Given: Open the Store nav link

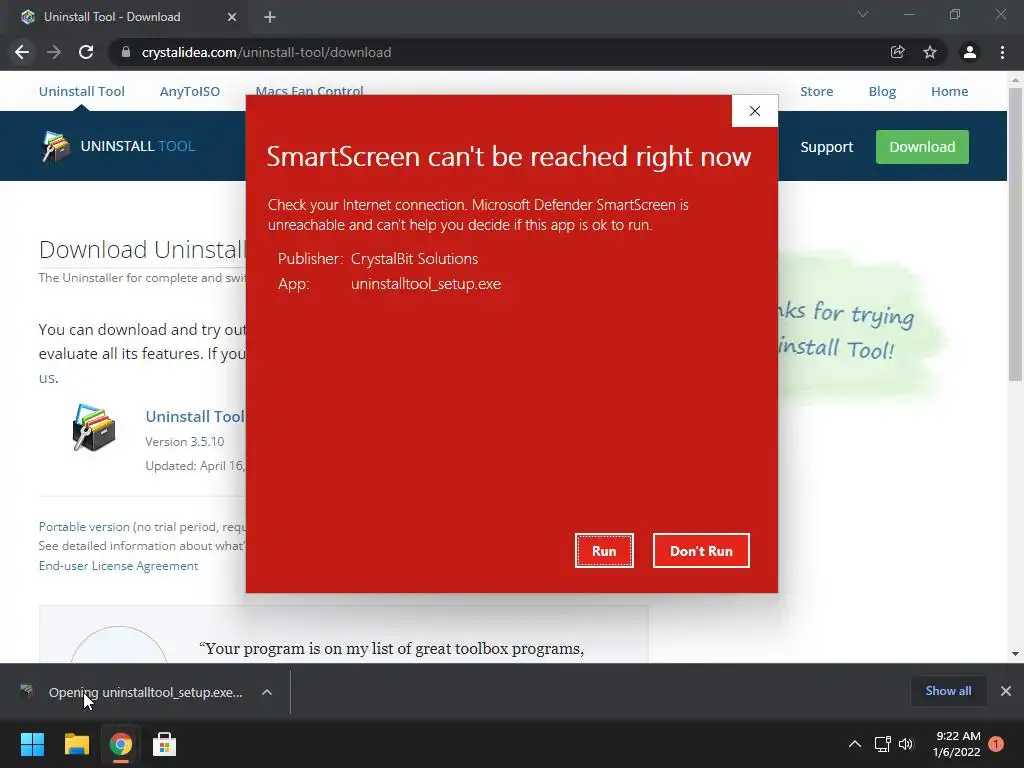Looking at the screenshot, I should coord(817,91).
